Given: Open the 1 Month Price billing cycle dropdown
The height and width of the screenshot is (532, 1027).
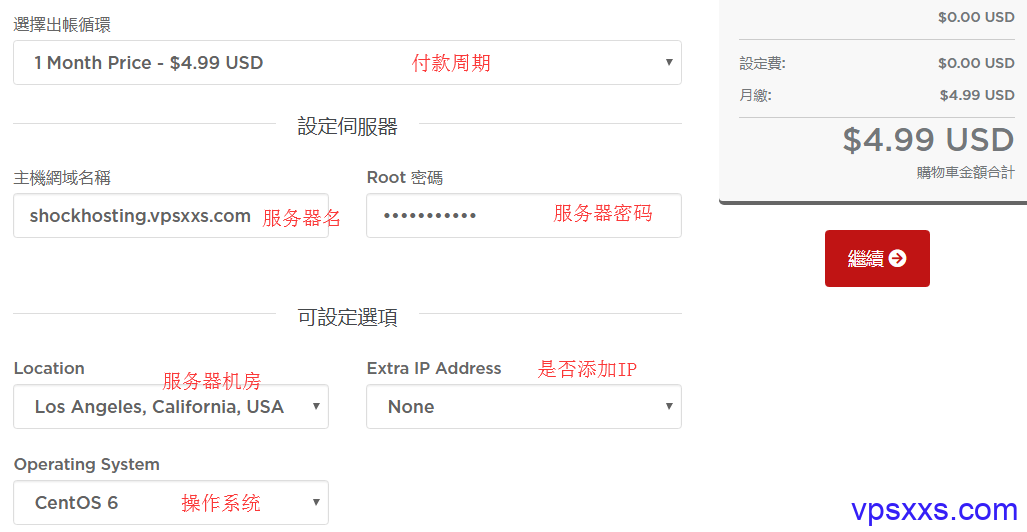Looking at the screenshot, I should click(347, 63).
